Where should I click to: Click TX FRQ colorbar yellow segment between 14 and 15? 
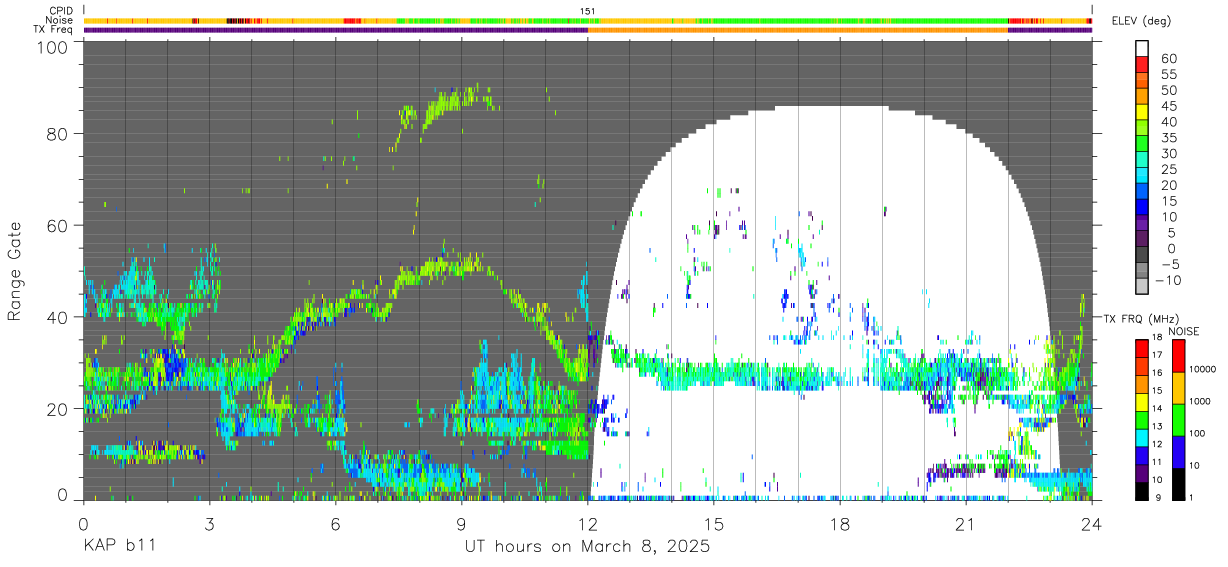[x=1142, y=401]
